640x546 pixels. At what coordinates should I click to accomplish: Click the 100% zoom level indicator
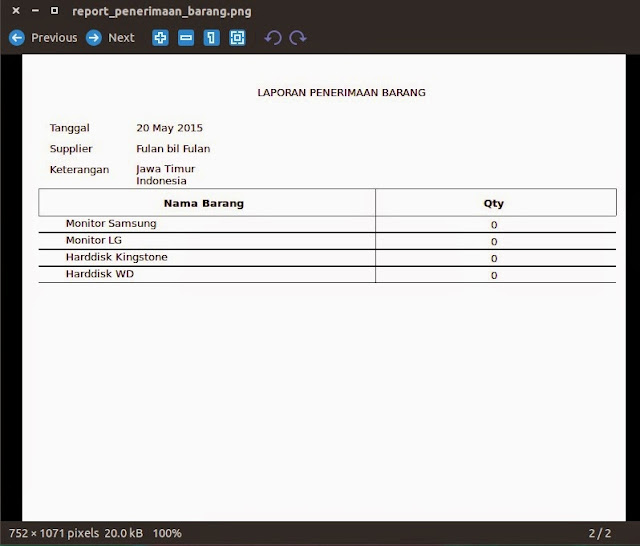click(167, 533)
